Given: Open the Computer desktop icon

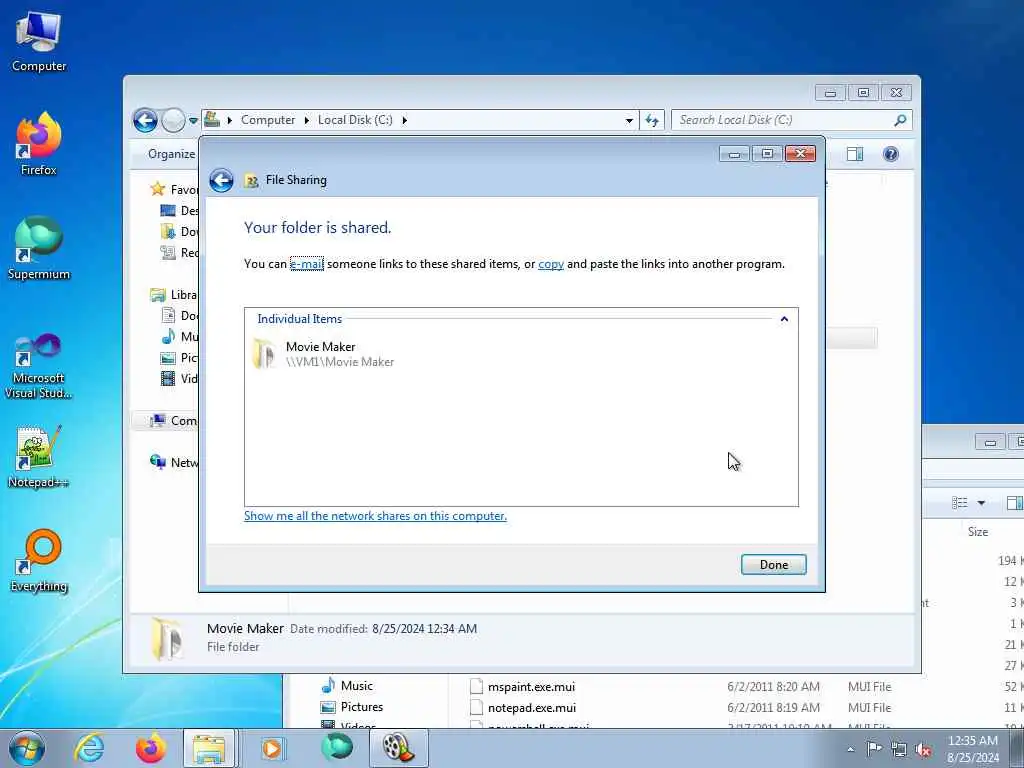Looking at the screenshot, I should [39, 42].
